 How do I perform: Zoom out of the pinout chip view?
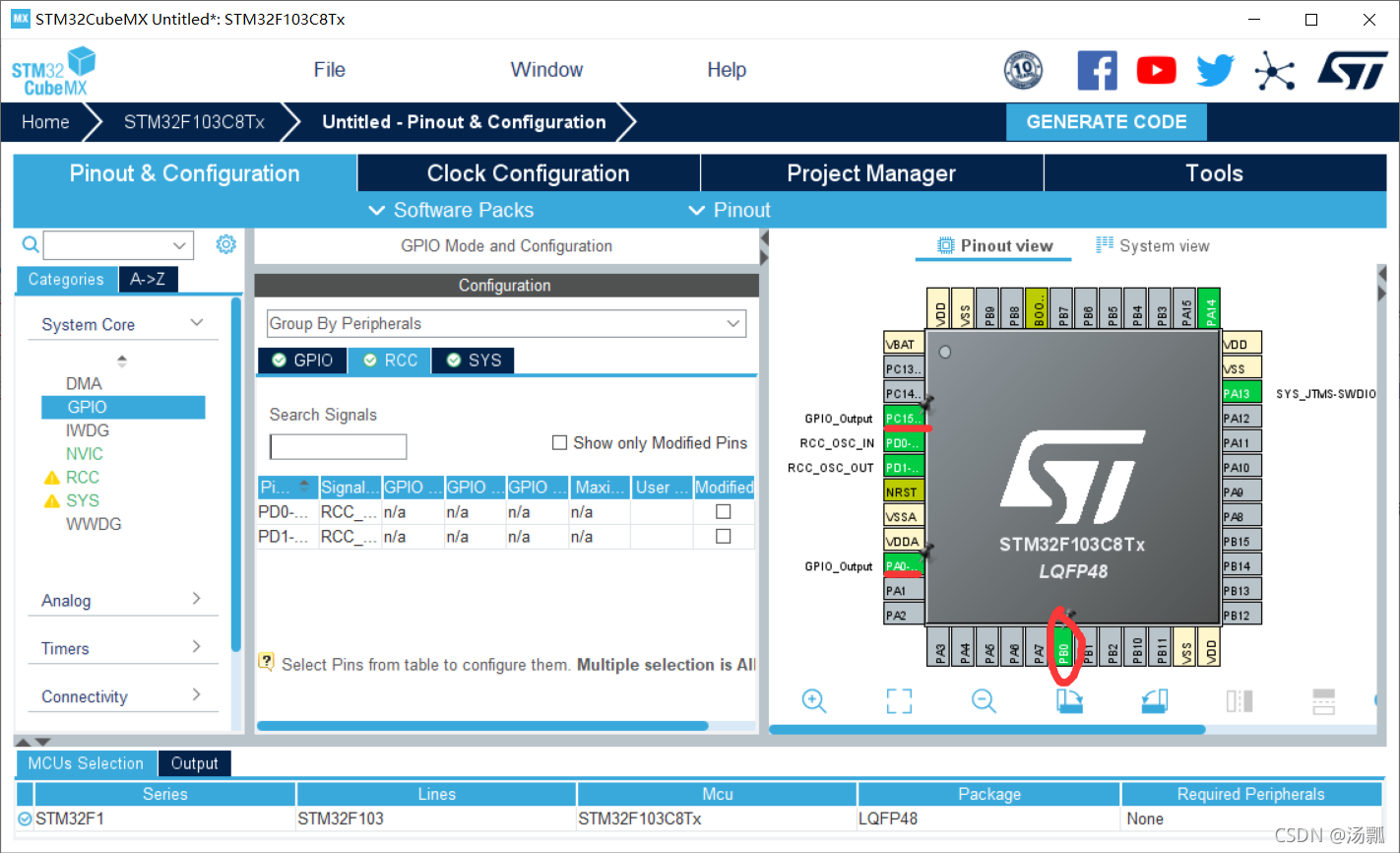(984, 700)
